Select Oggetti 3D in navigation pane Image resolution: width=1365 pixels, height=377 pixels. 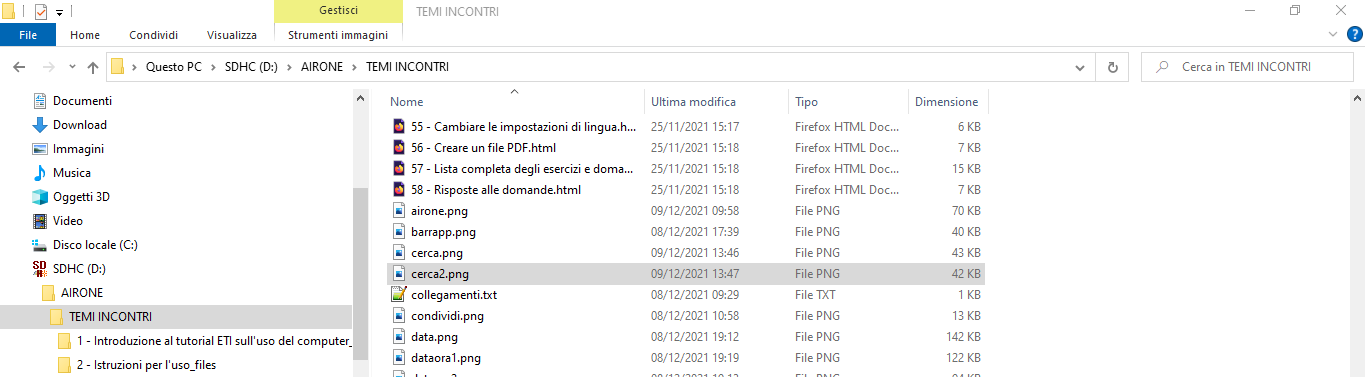[x=82, y=197]
